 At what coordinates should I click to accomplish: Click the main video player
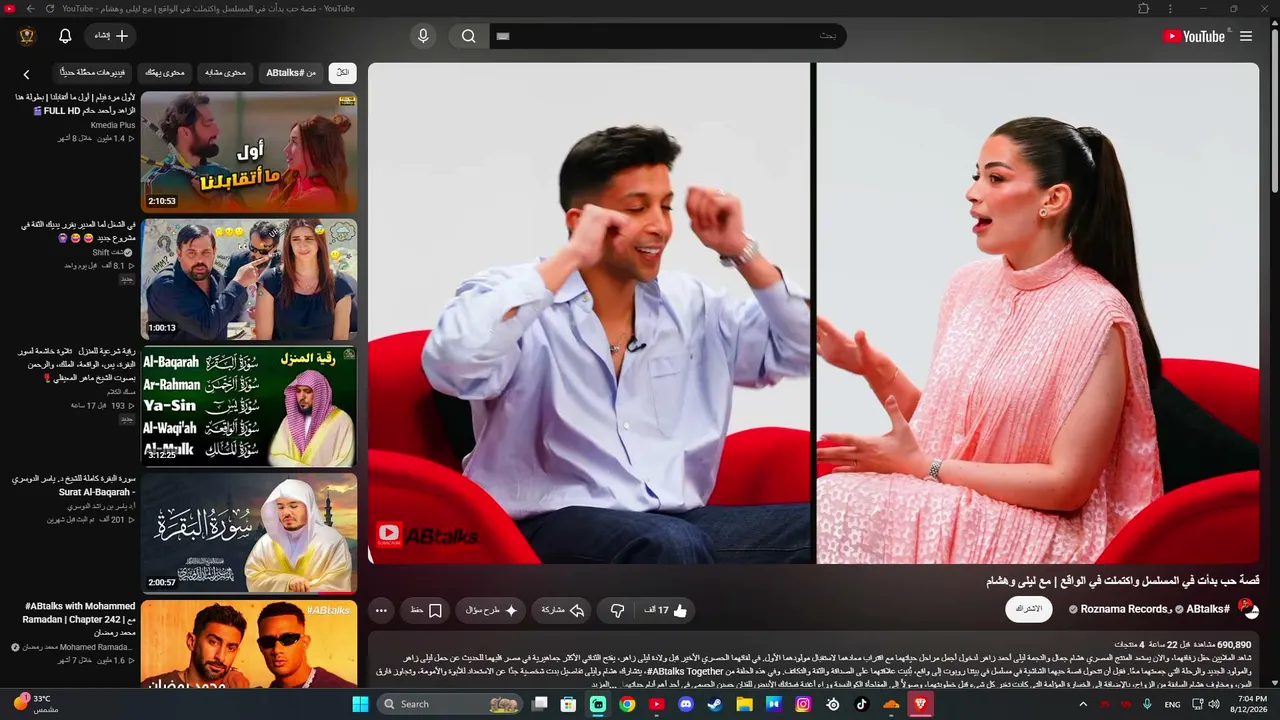(x=813, y=313)
